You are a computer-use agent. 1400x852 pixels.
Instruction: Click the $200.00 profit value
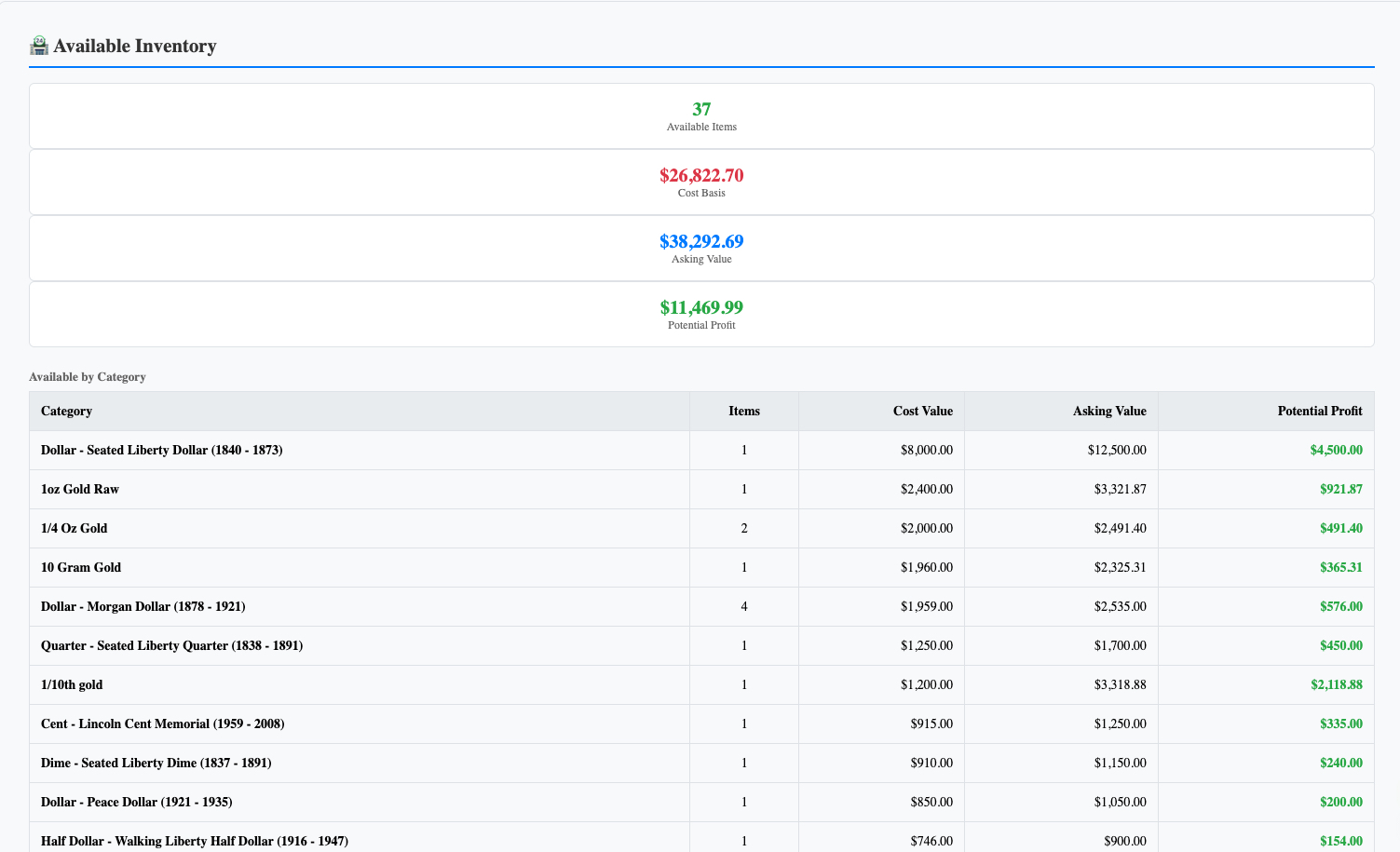(1341, 802)
